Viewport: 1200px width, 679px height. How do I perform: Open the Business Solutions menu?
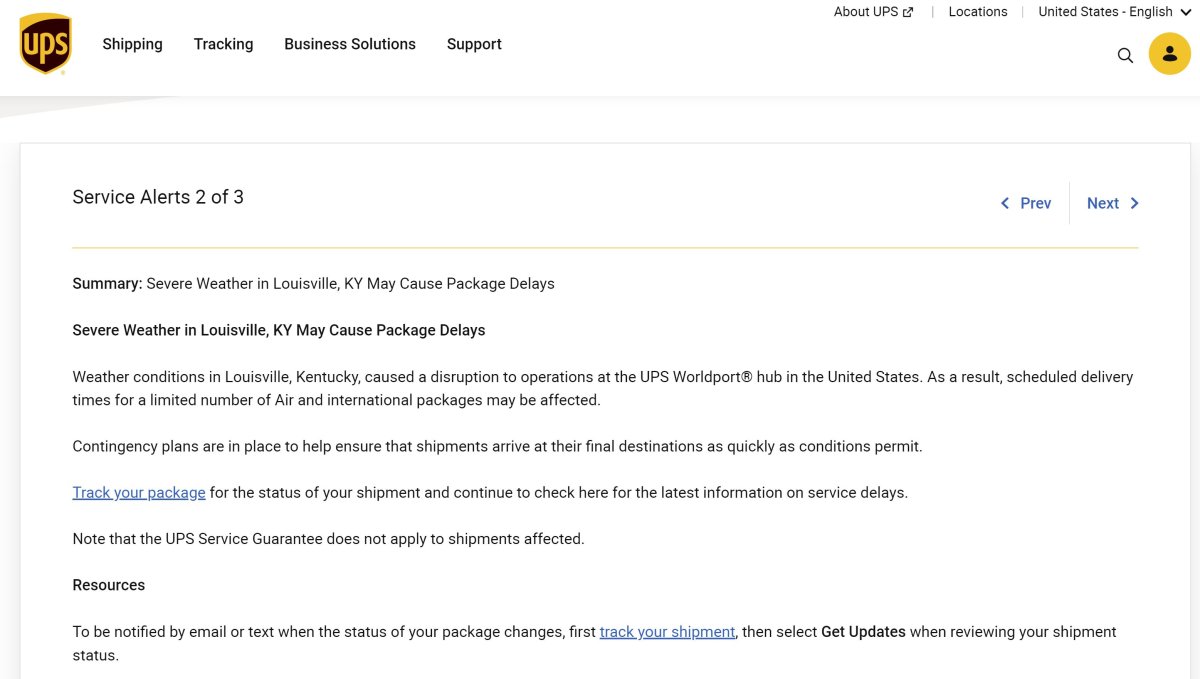pos(350,44)
